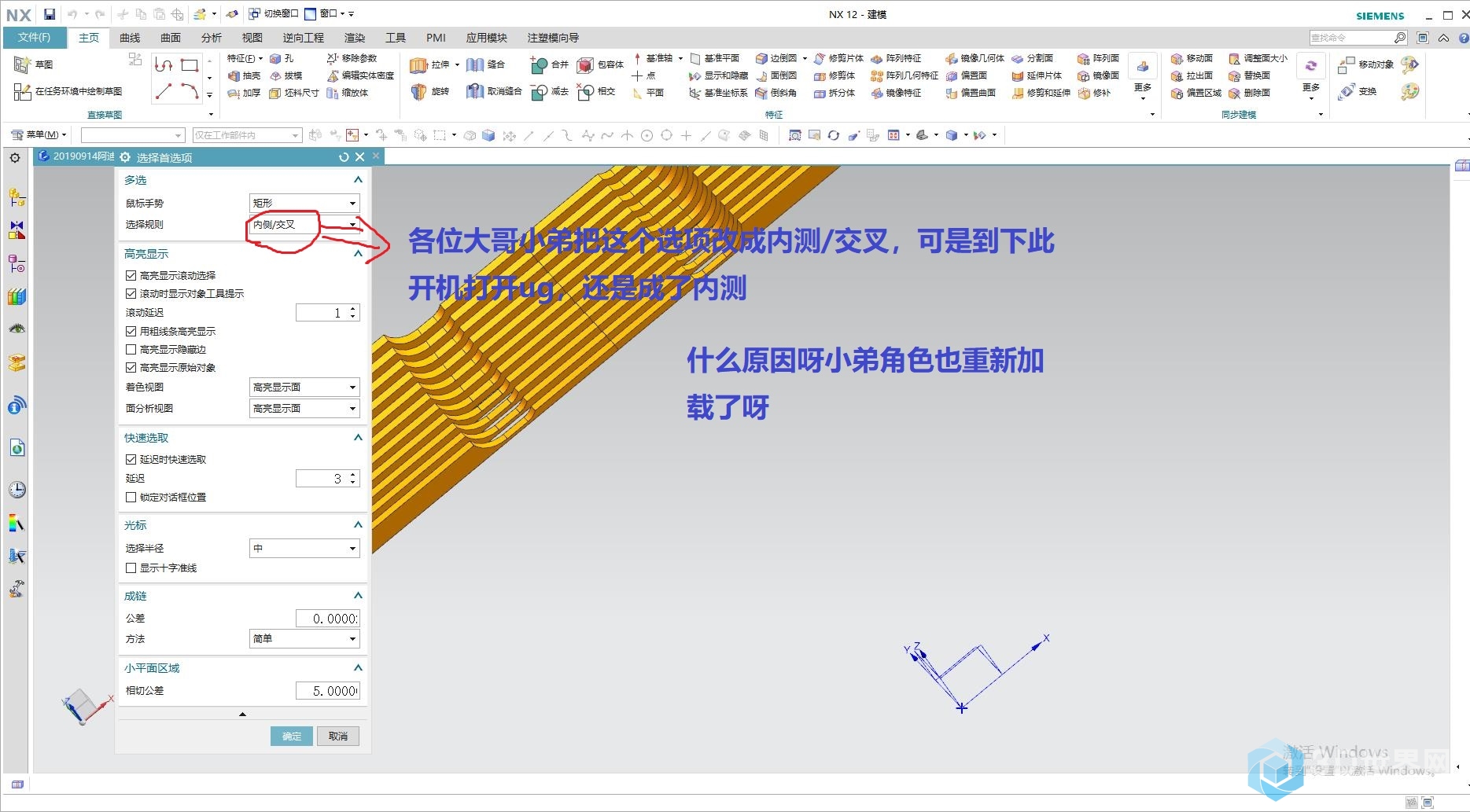Uncheck 用粗线条高亮显示

tap(131, 332)
